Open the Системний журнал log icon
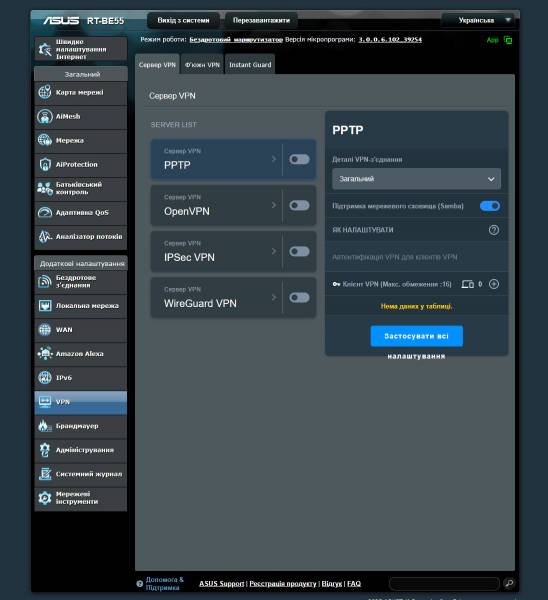The width and height of the screenshot is (548, 600). 45,474
